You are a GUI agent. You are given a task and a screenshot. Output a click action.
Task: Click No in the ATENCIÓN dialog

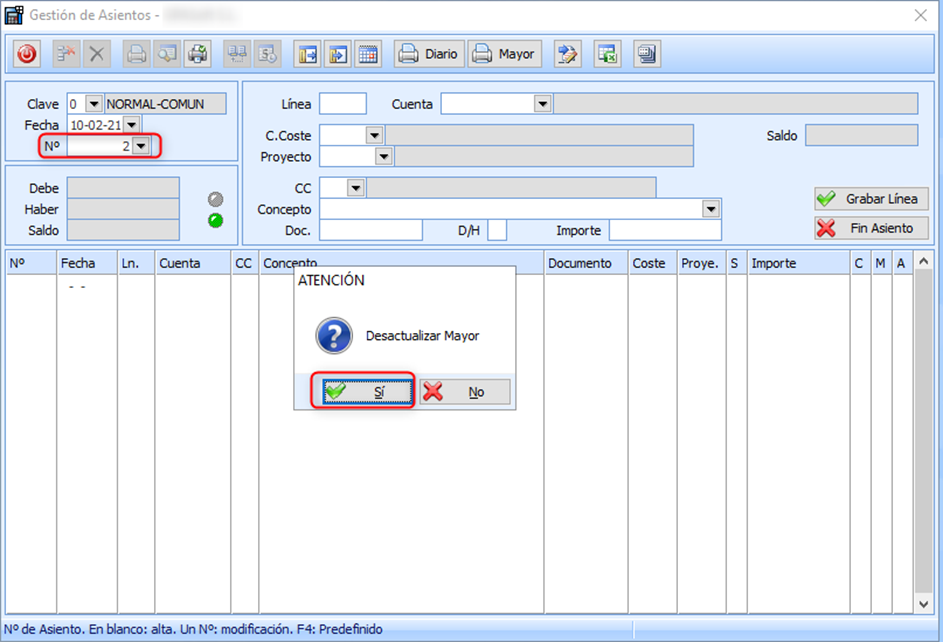465,392
